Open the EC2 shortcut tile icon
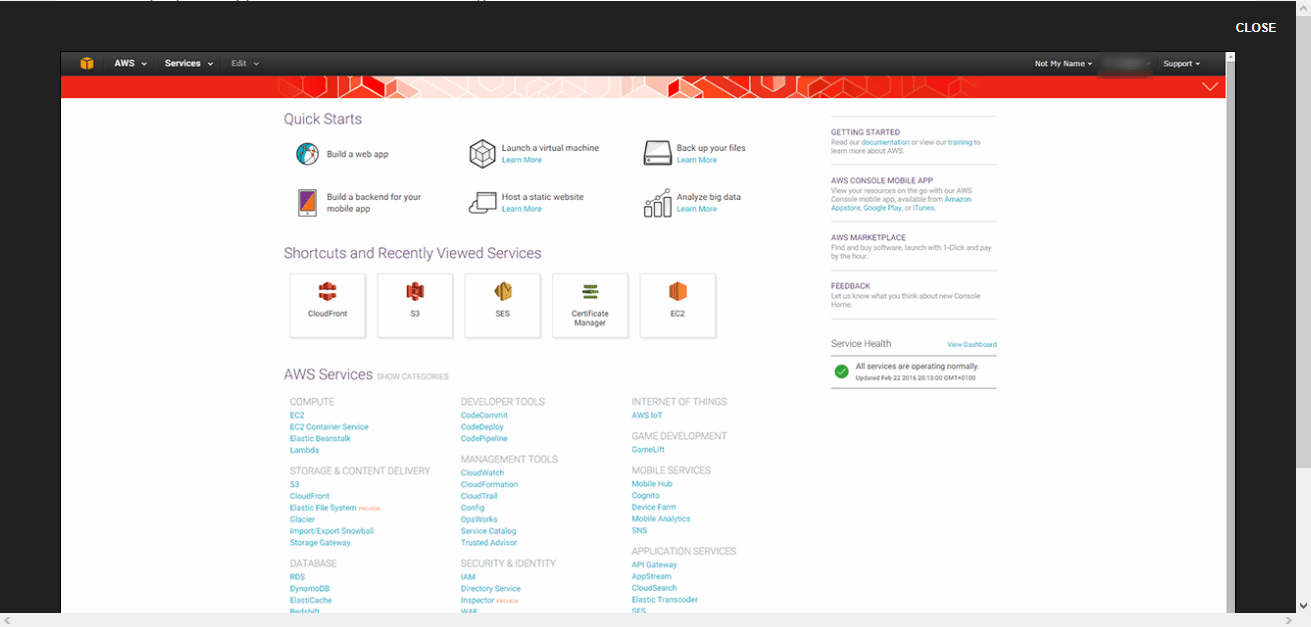This screenshot has height=627, width=1311. (x=678, y=291)
